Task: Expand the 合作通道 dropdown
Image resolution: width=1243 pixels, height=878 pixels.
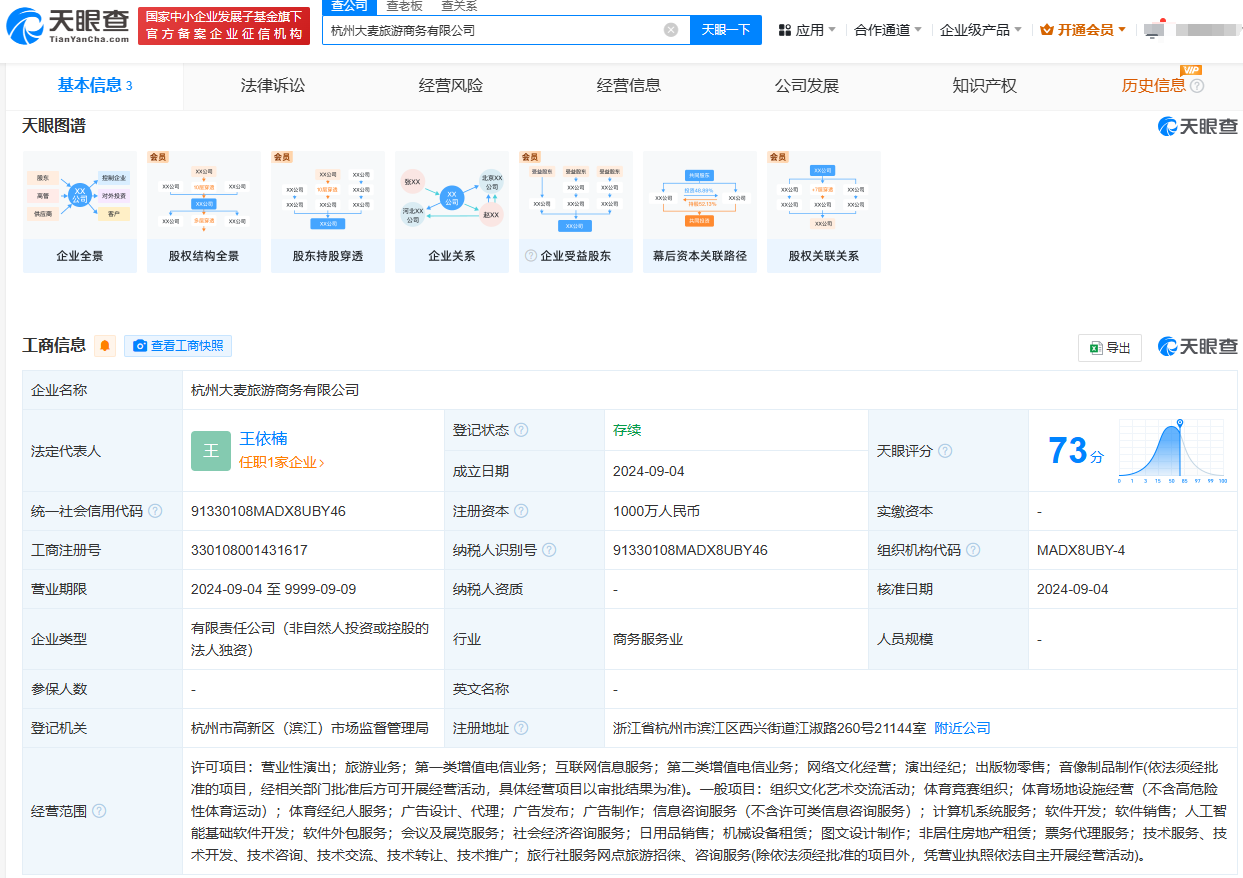Action: point(888,30)
